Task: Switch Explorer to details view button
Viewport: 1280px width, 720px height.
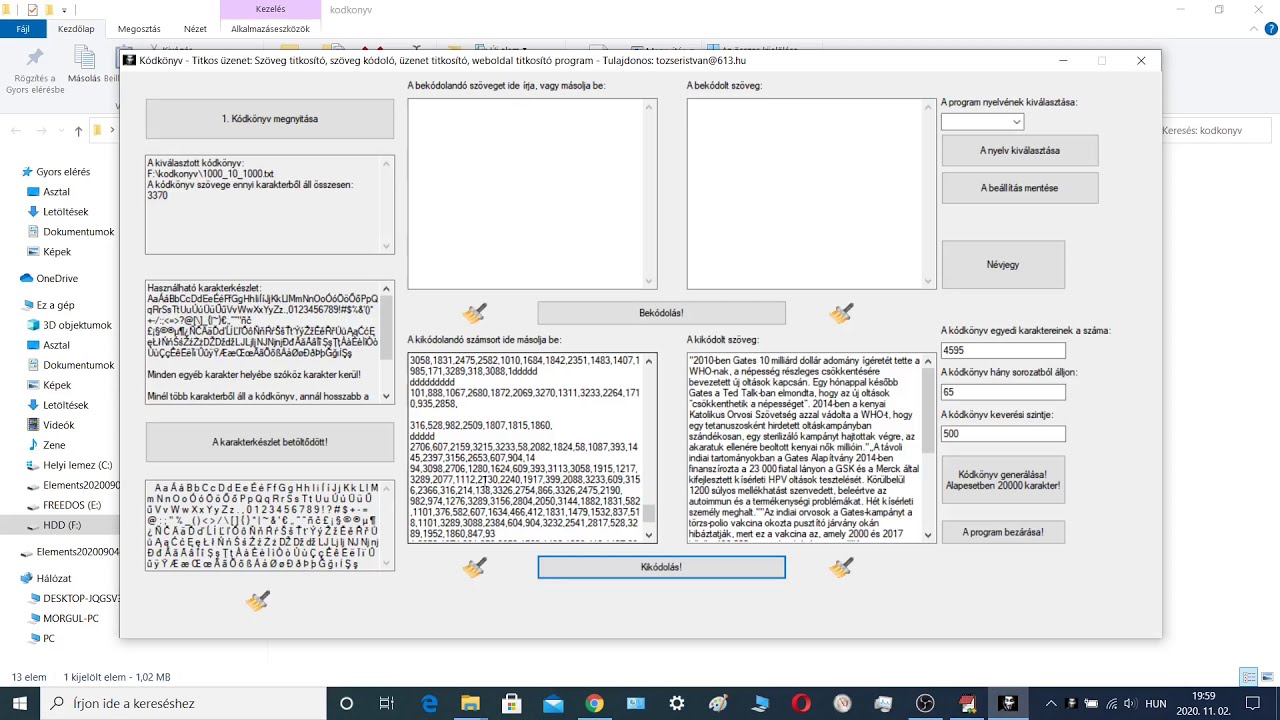Action: 1248,677
